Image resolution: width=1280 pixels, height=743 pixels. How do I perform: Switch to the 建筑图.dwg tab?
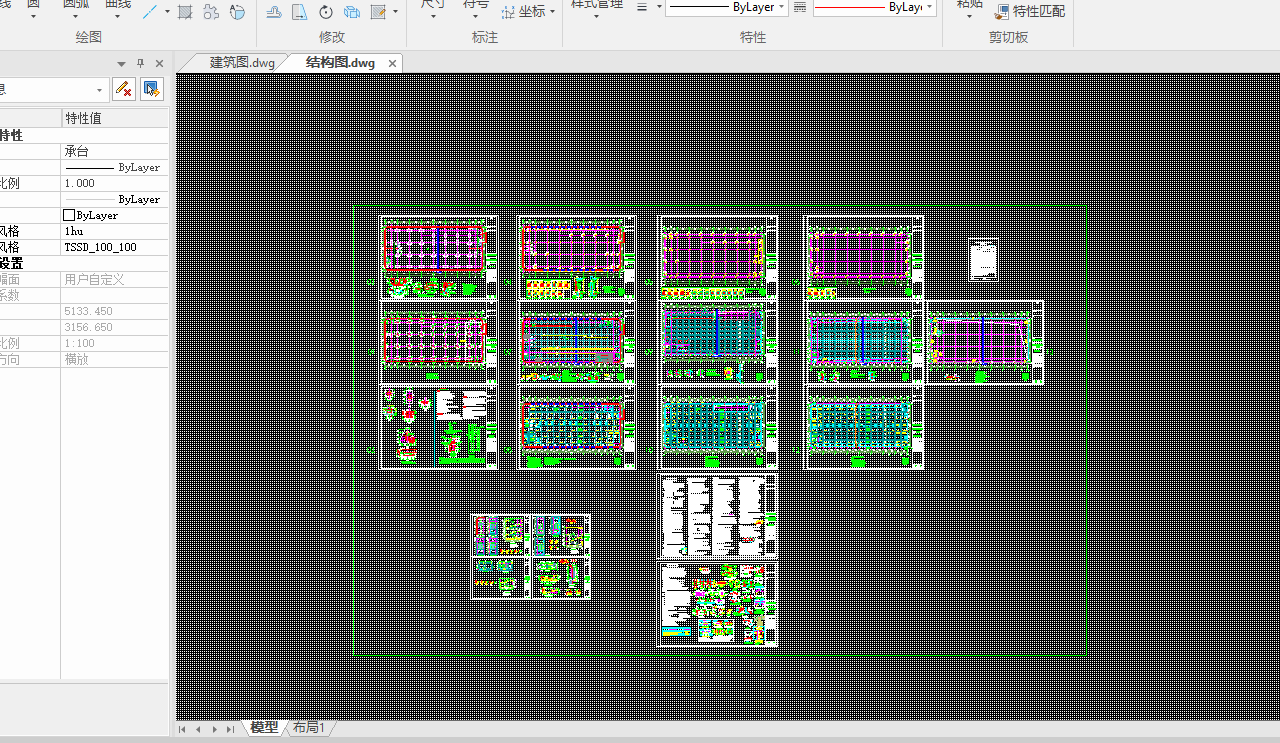241,62
